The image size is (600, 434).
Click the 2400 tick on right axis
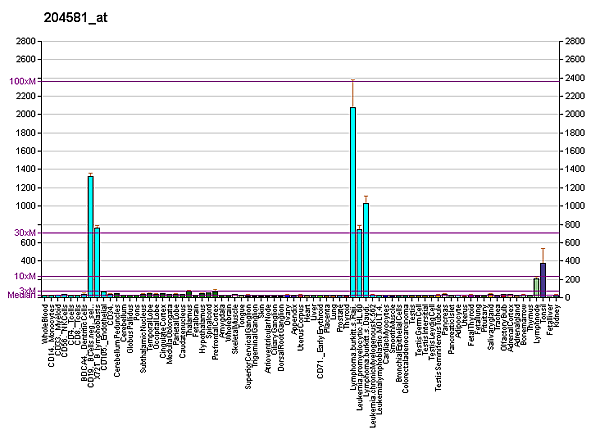click(573, 78)
